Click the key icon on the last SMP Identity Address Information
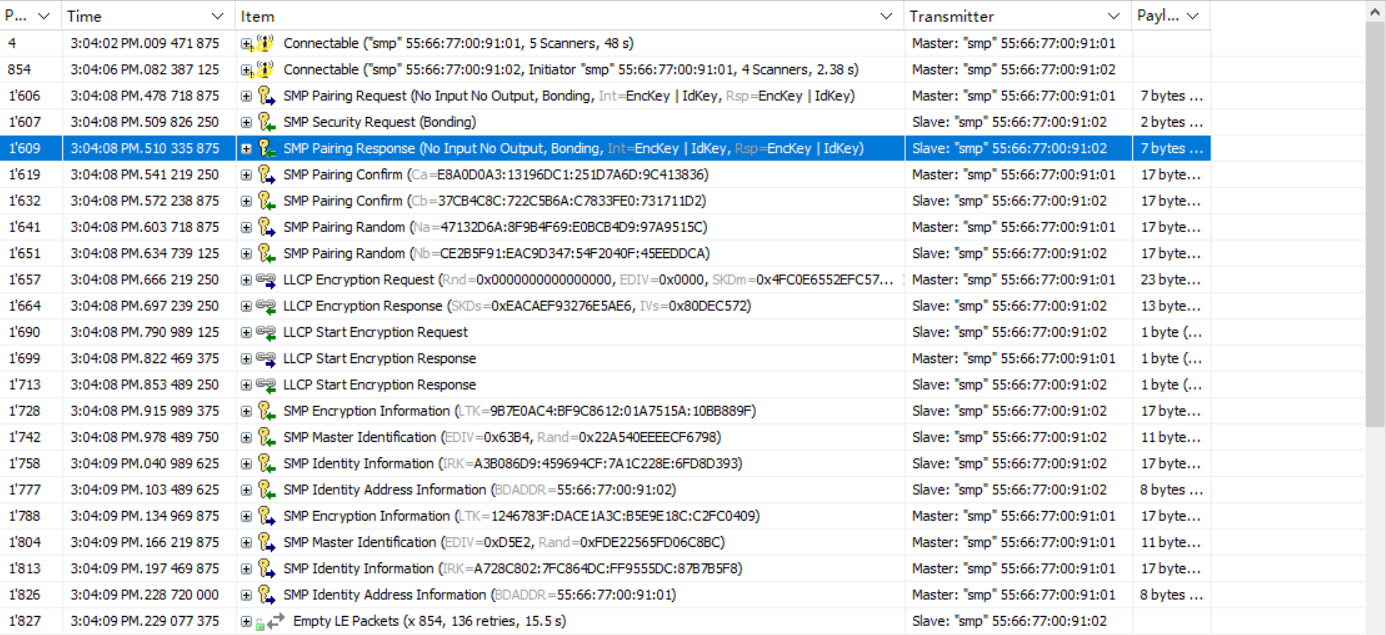Viewport: 1386px width, 635px height. (x=266, y=594)
